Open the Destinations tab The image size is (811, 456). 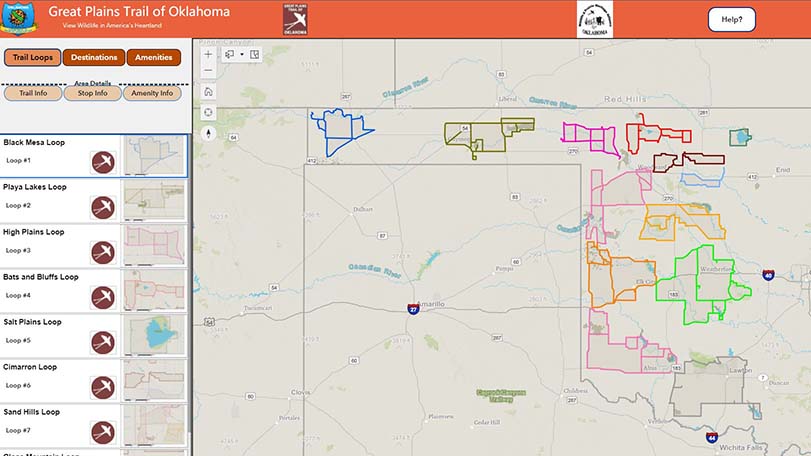94,57
